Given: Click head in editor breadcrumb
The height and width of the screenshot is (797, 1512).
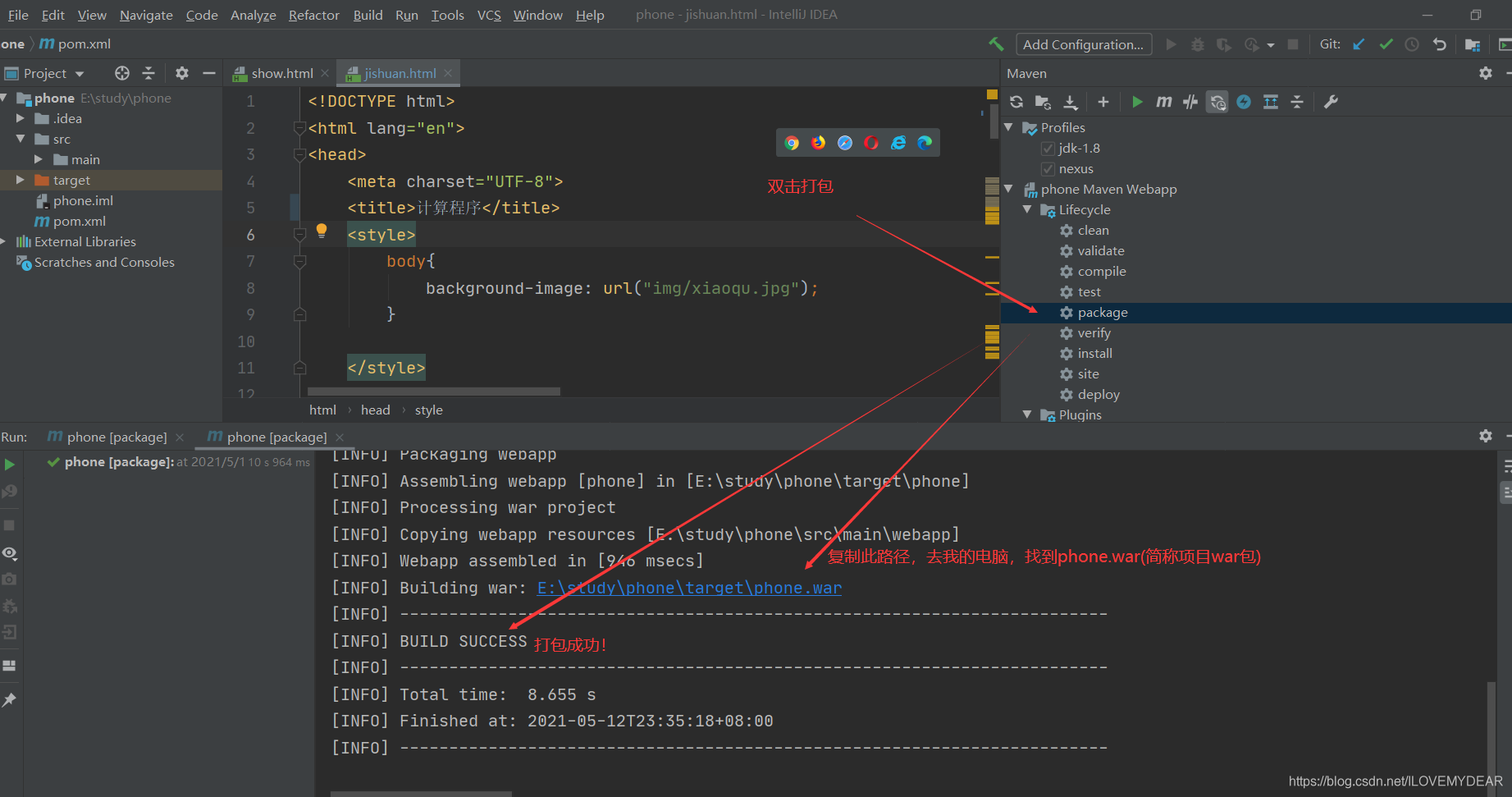Looking at the screenshot, I should 375,410.
